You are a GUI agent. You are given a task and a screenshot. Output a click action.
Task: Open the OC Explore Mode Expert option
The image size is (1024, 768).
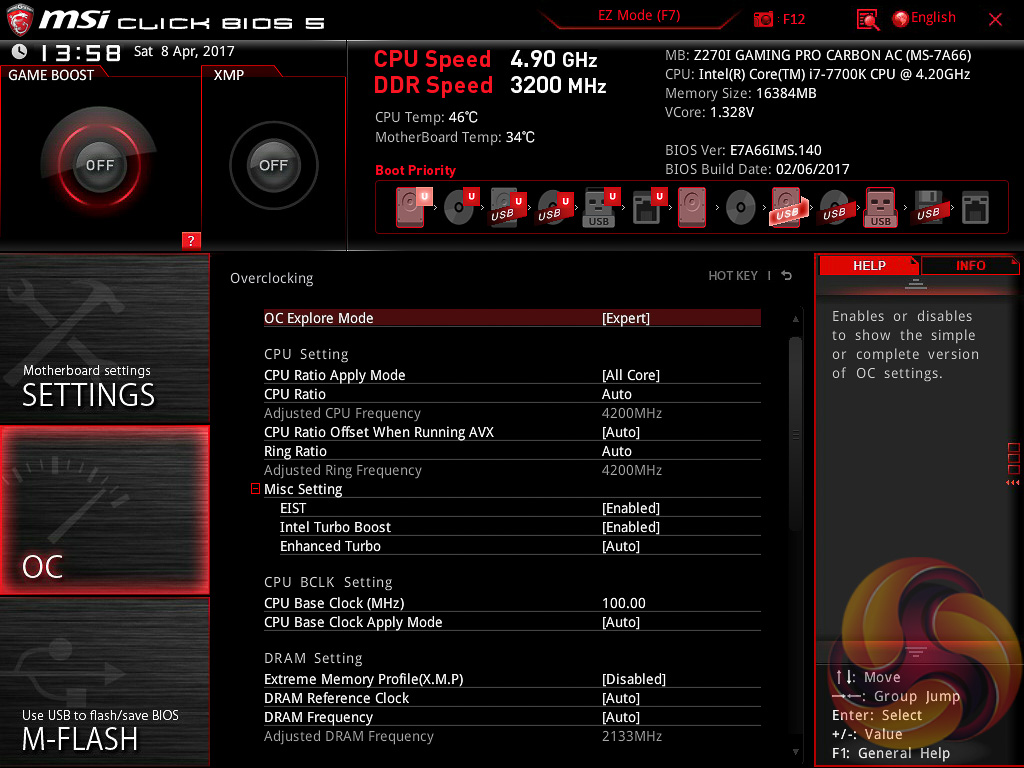pyautogui.click(x=512, y=318)
